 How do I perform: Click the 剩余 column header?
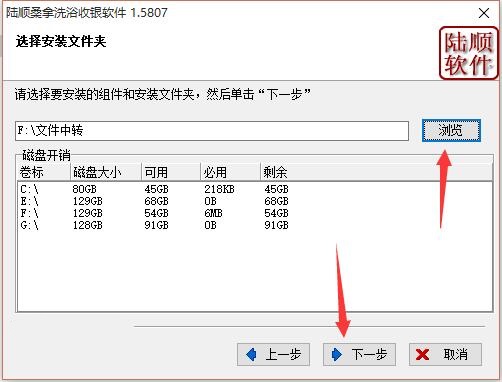coord(376,172)
